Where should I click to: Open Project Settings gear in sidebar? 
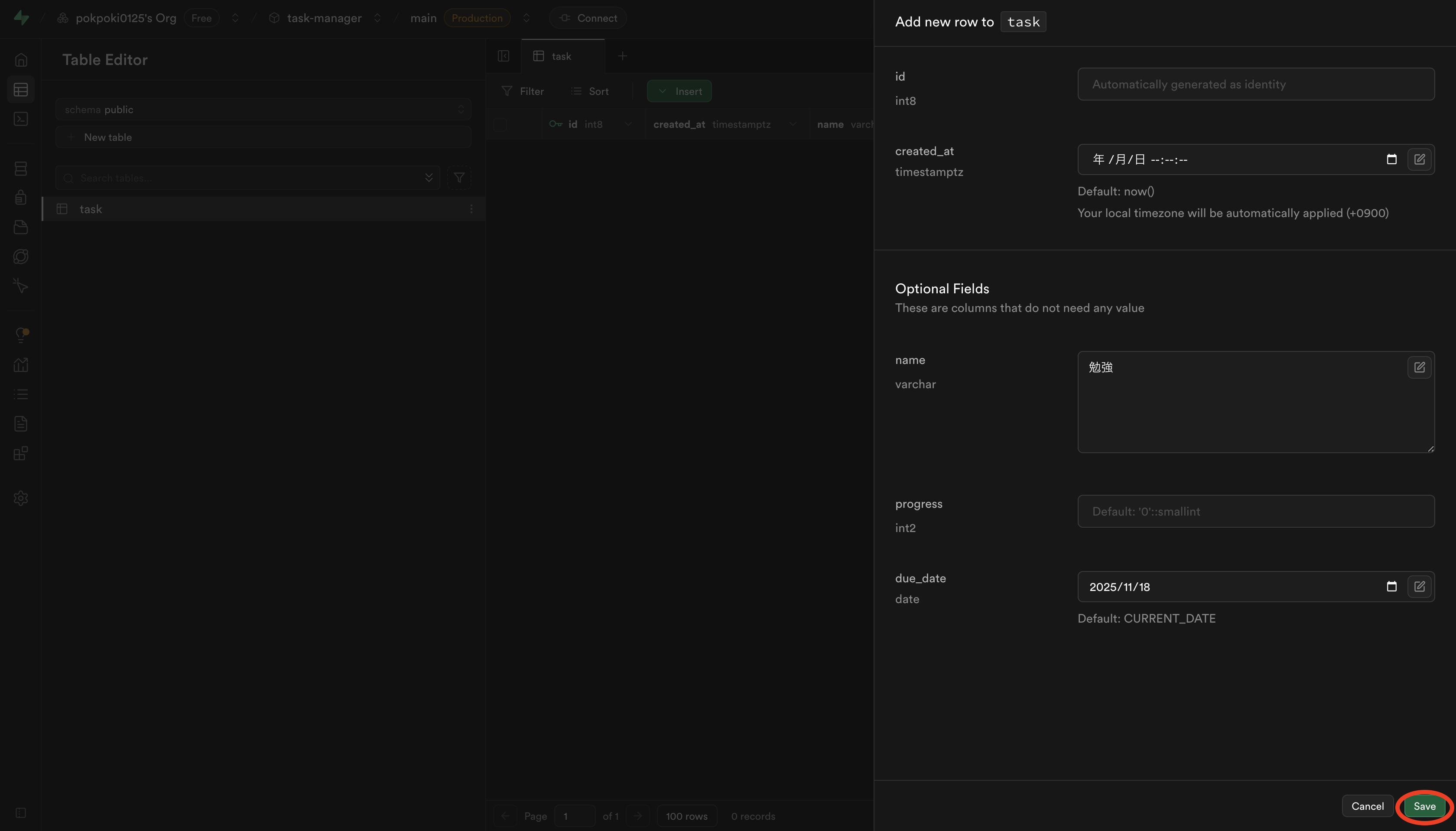(x=21, y=498)
